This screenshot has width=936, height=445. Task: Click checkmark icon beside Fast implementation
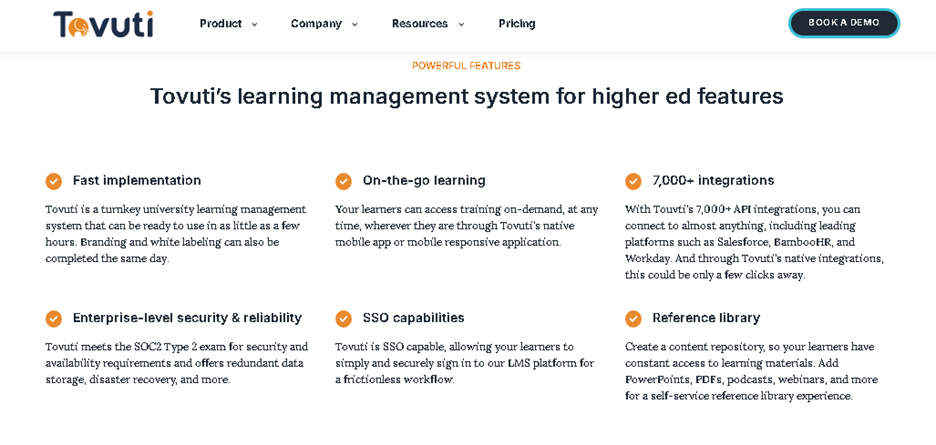54,181
